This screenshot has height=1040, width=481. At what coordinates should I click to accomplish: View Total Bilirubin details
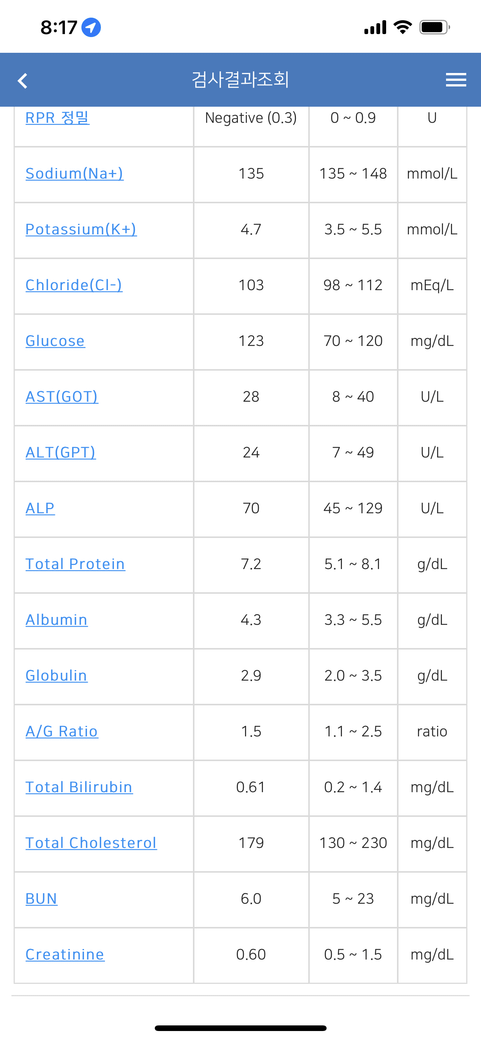point(79,787)
